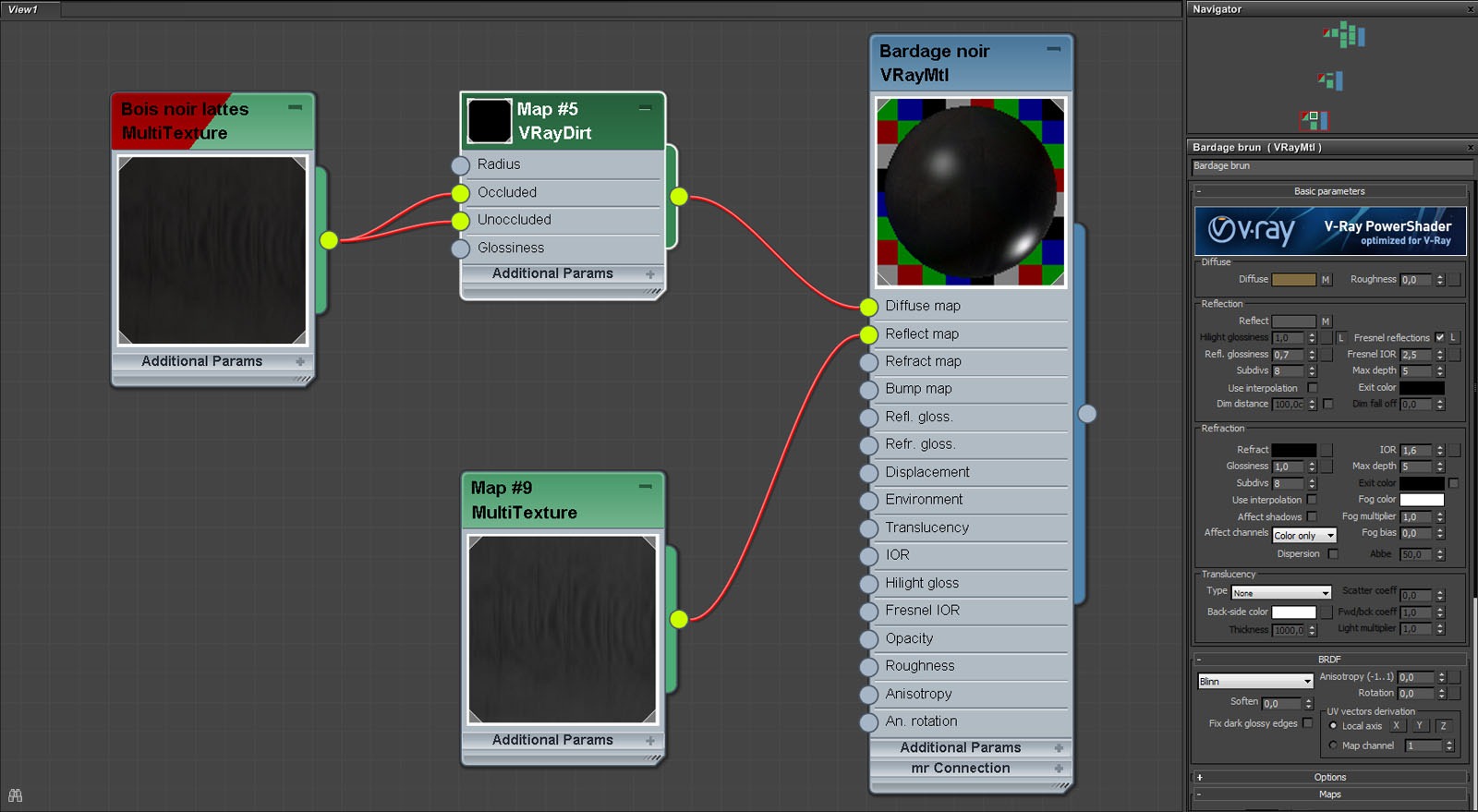Collapse the Bois noir lattes node

point(295,107)
